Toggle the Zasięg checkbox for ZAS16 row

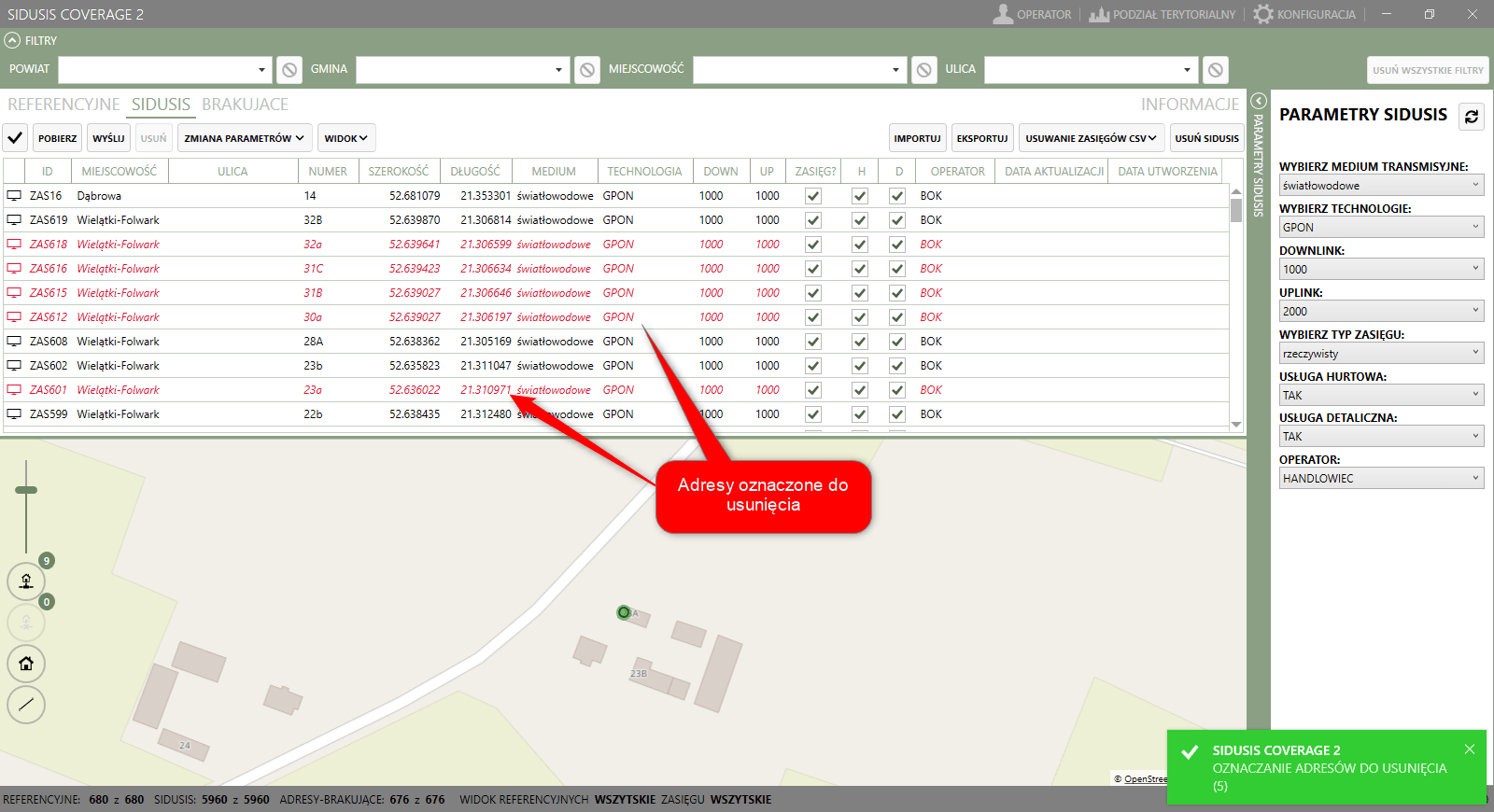point(813,196)
